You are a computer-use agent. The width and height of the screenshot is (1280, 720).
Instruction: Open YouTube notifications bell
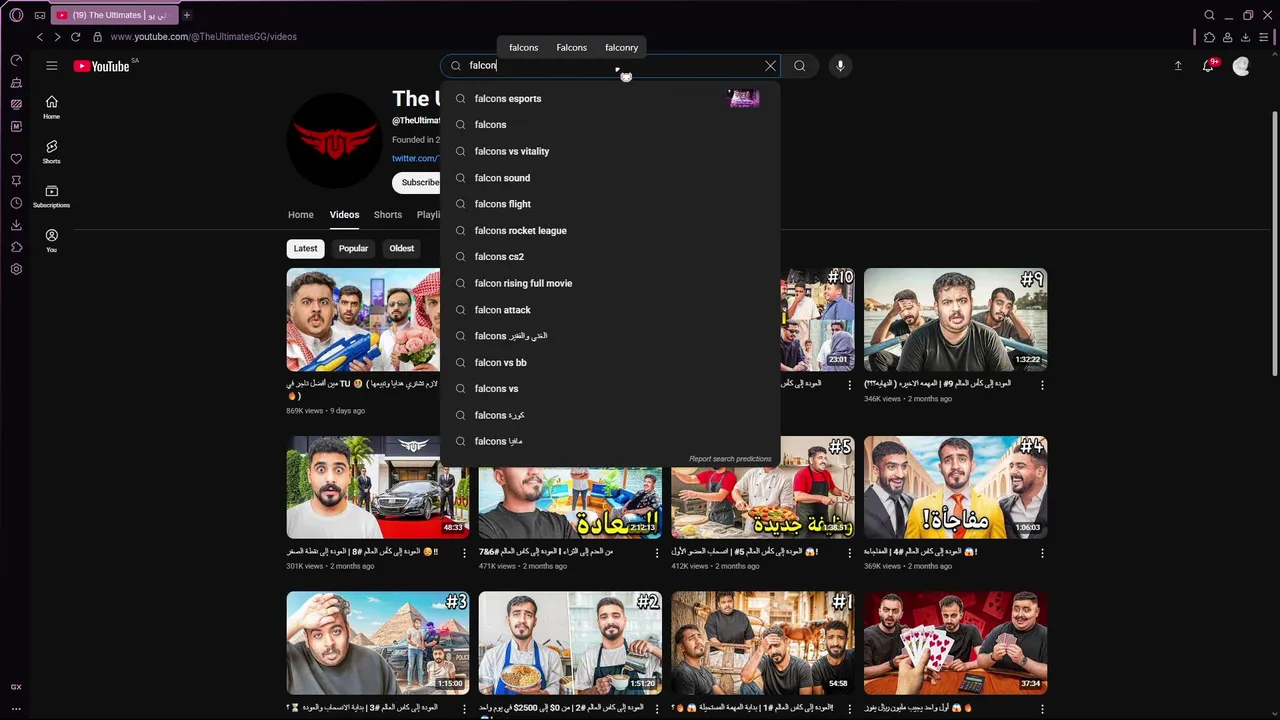click(1209, 65)
